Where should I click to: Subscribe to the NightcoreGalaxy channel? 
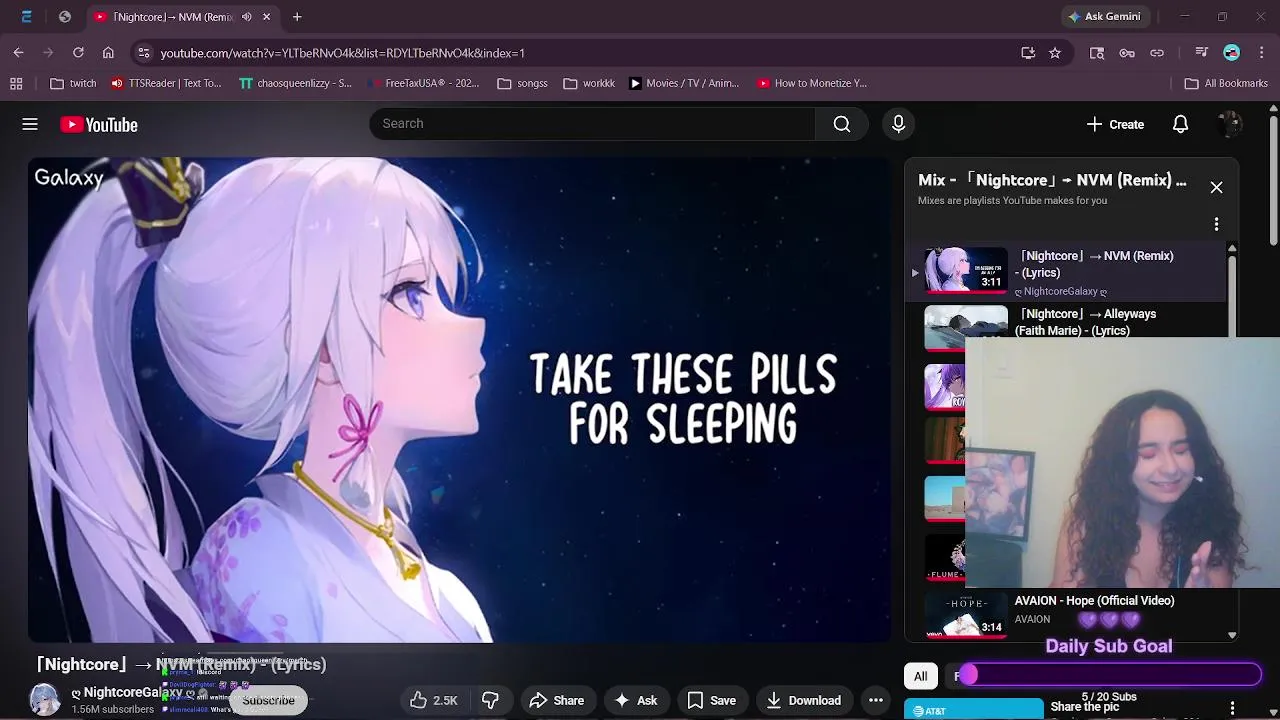pos(268,700)
